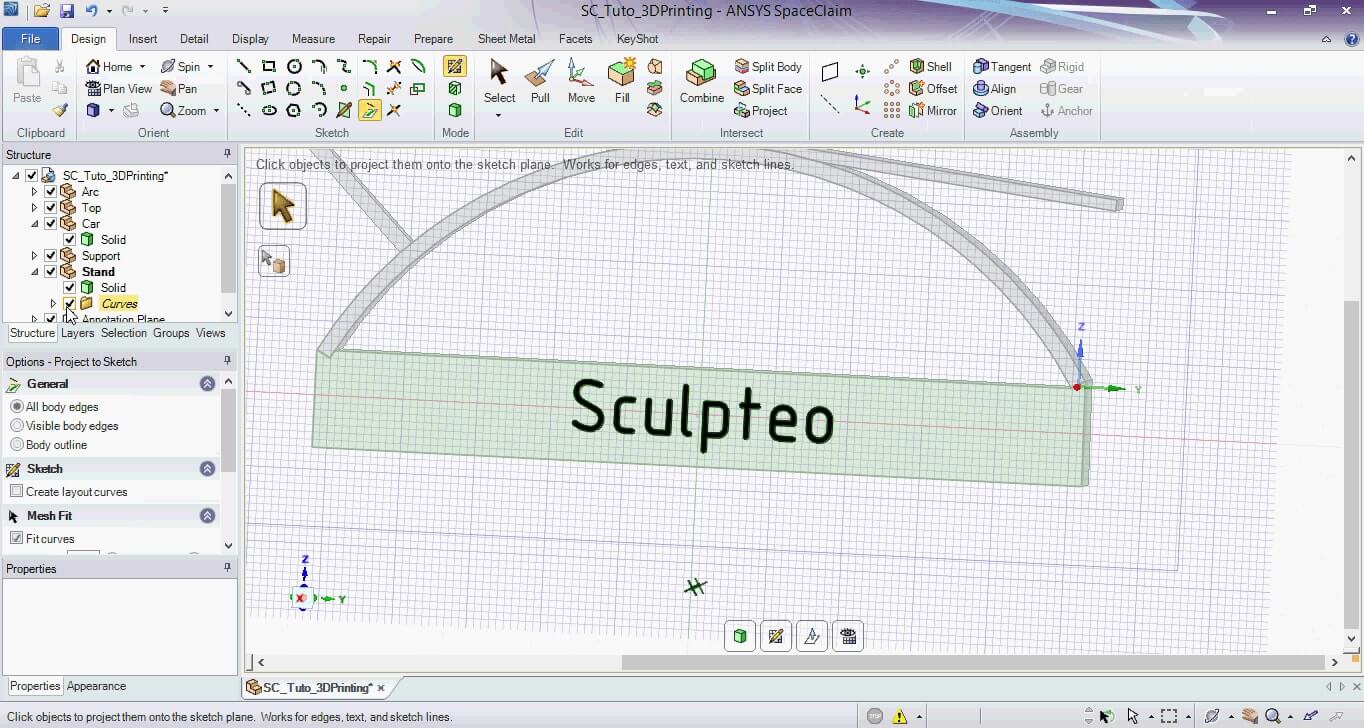Viewport: 1364px width, 728px height.
Task: Open the File menu
Action: (x=30, y=39)
